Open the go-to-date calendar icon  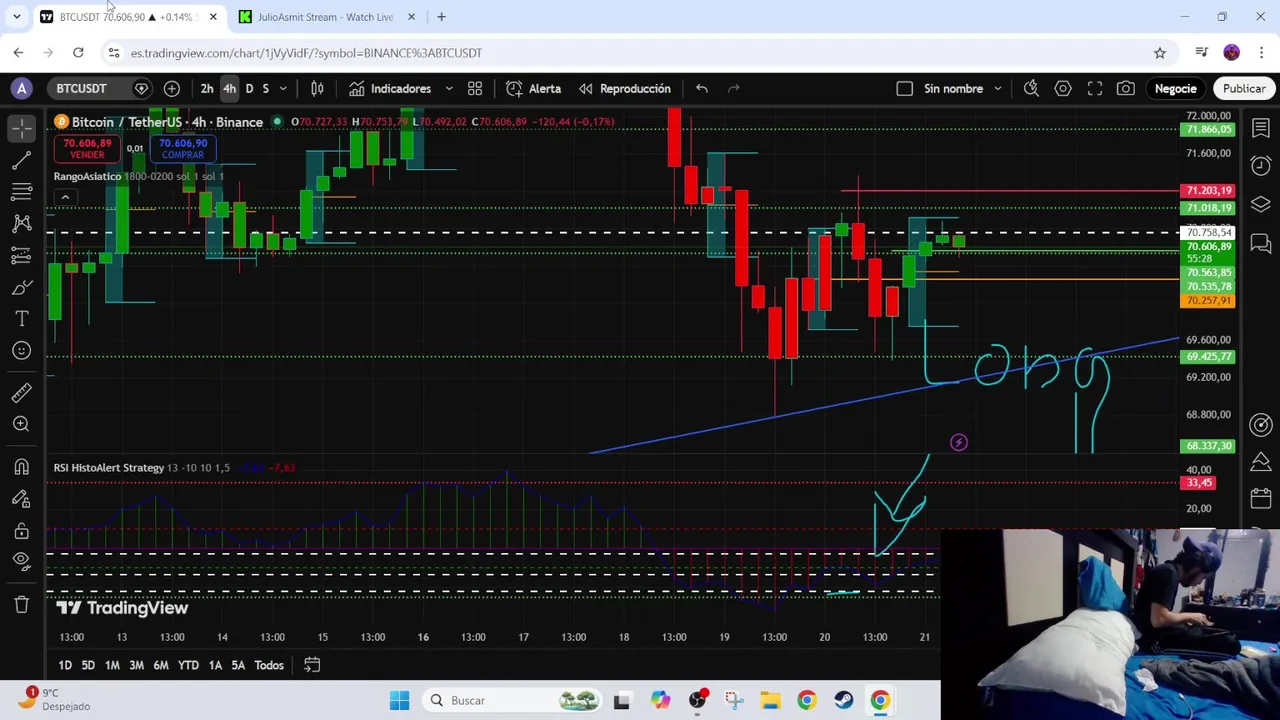tap(312, 665)
